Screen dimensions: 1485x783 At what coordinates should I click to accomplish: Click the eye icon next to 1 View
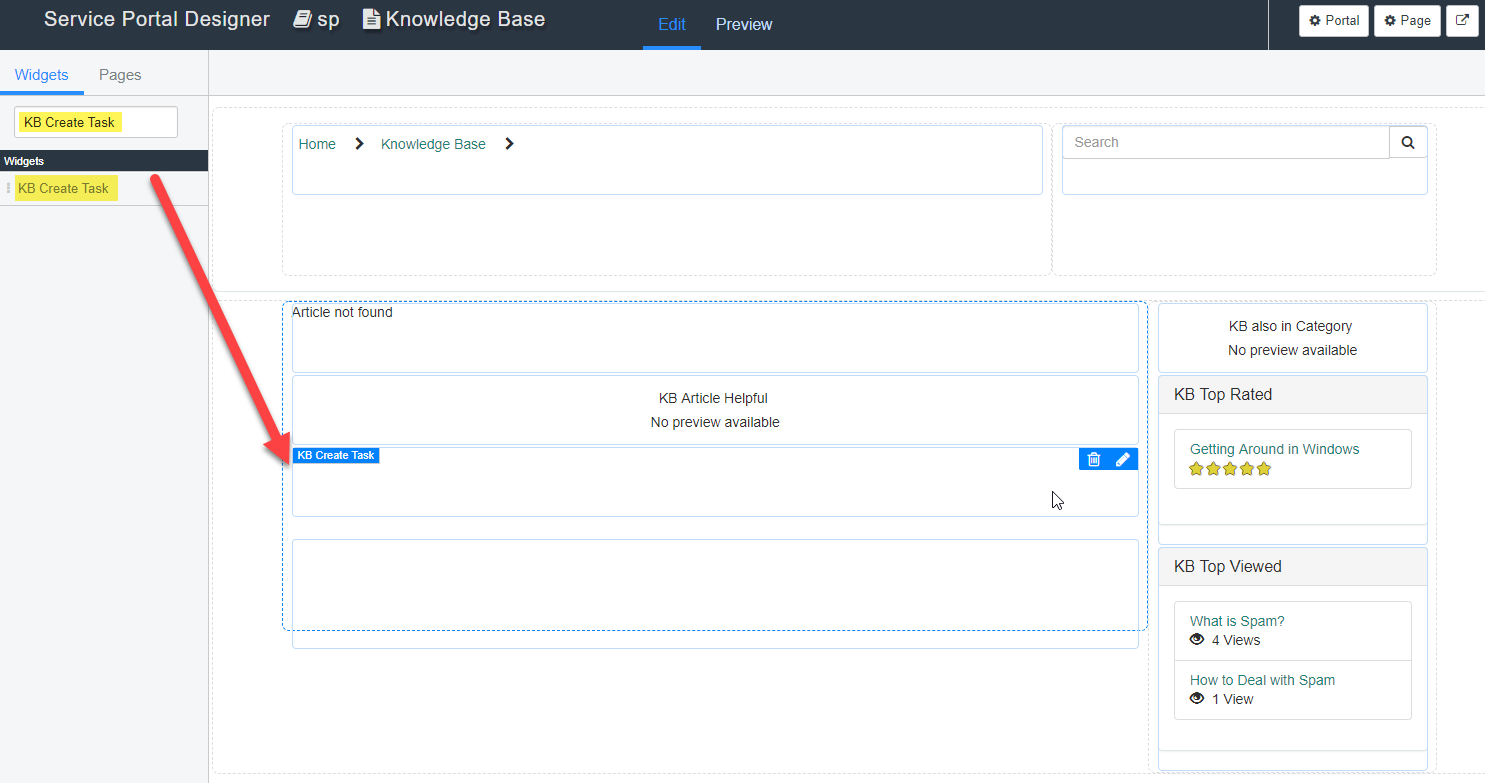(x=1197, y=699)
